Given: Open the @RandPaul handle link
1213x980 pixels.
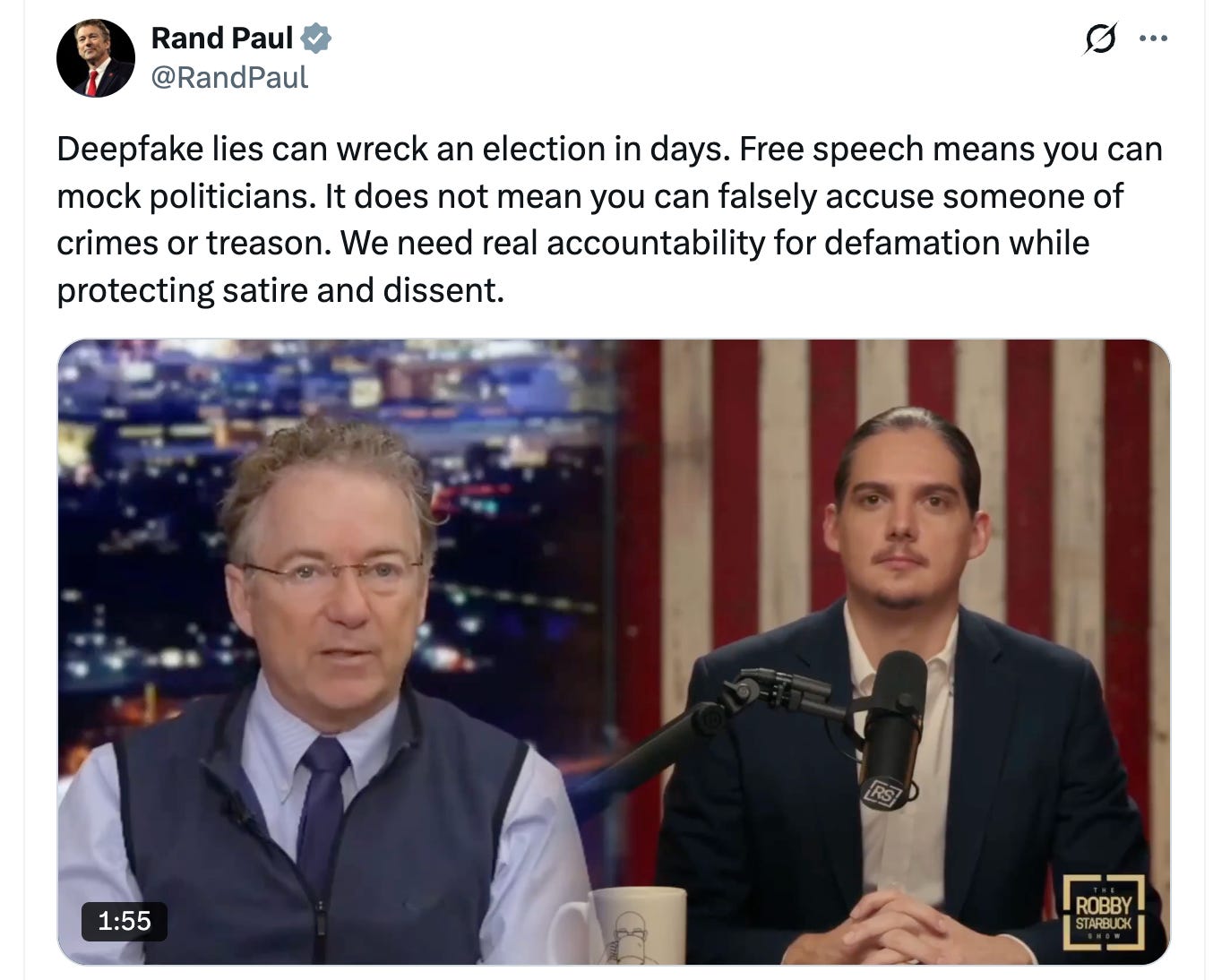Looking at the screenshot, I should tap(229, 78).
